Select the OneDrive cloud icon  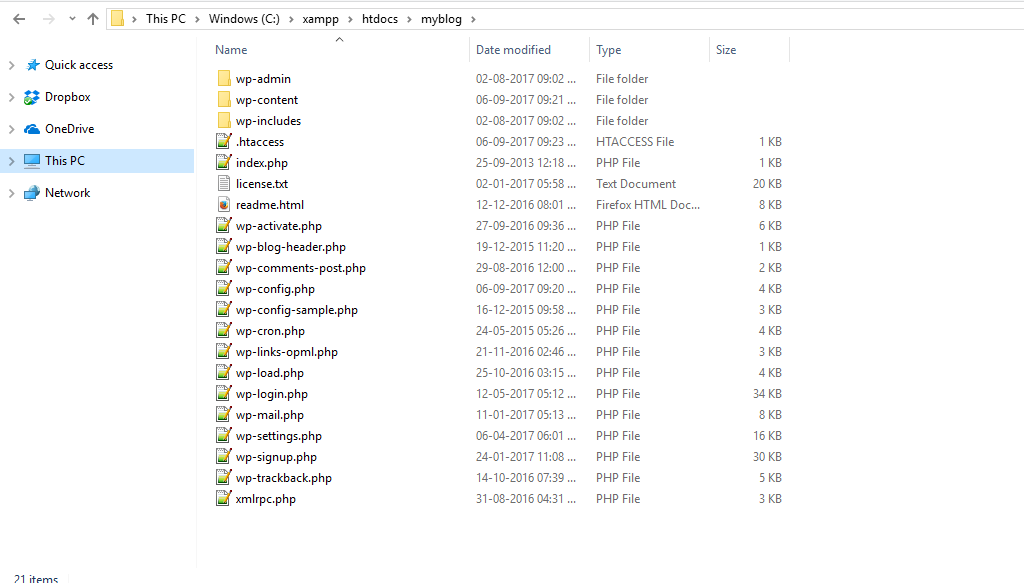tap(31, 129)
